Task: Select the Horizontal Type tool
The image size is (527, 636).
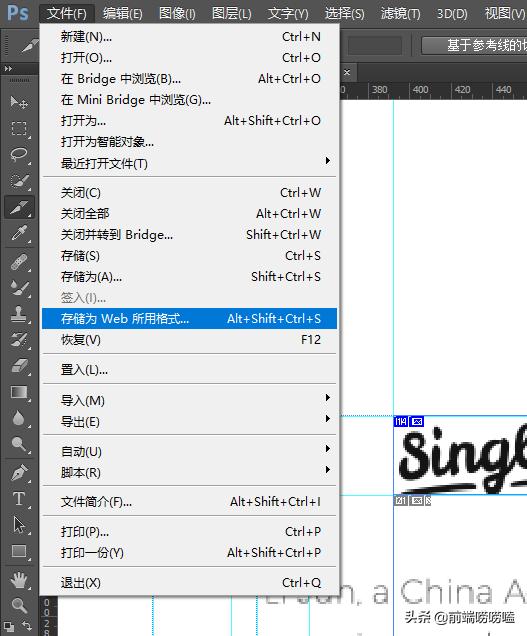Action: click(19, 498)
